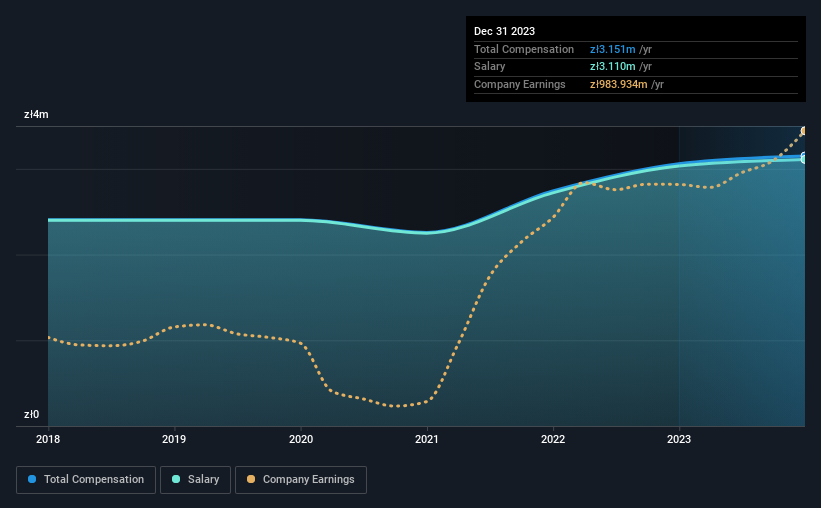821x508 pixels.
Task: Select the 2020 x-axis label
Action: [301, 439]
